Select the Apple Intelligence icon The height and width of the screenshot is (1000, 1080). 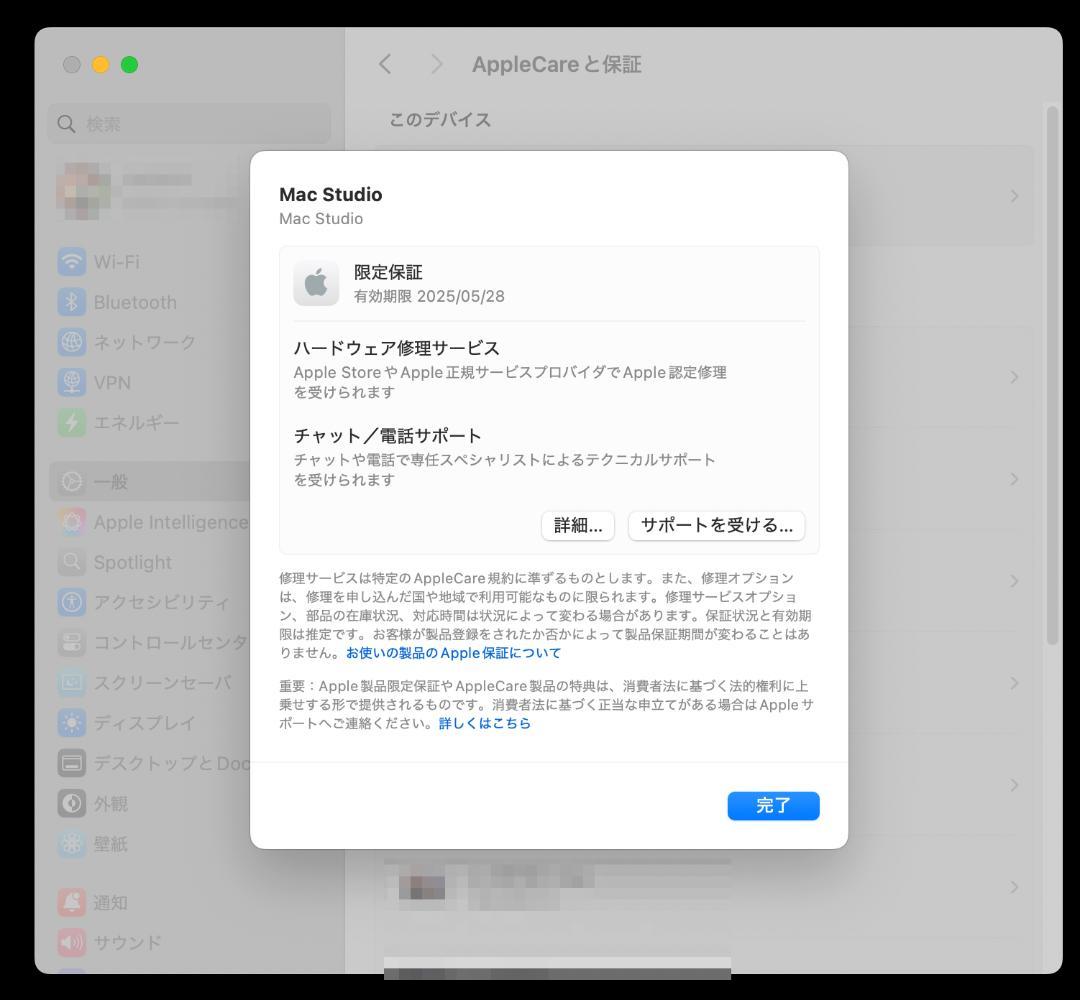(x=71, y=522)
